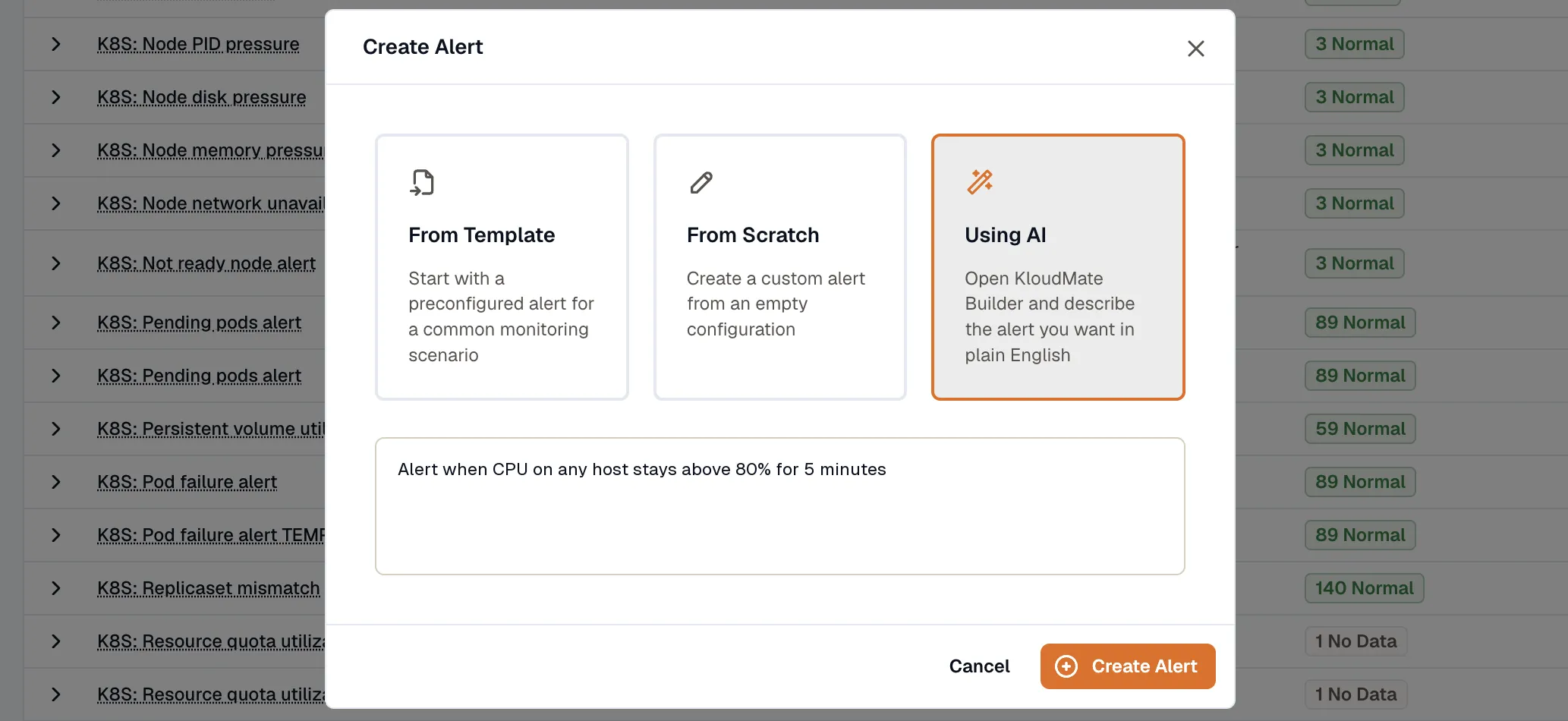1568x721 pixels.
Task: Expand the K8S: Node PID pressure row
Action: 55,44
